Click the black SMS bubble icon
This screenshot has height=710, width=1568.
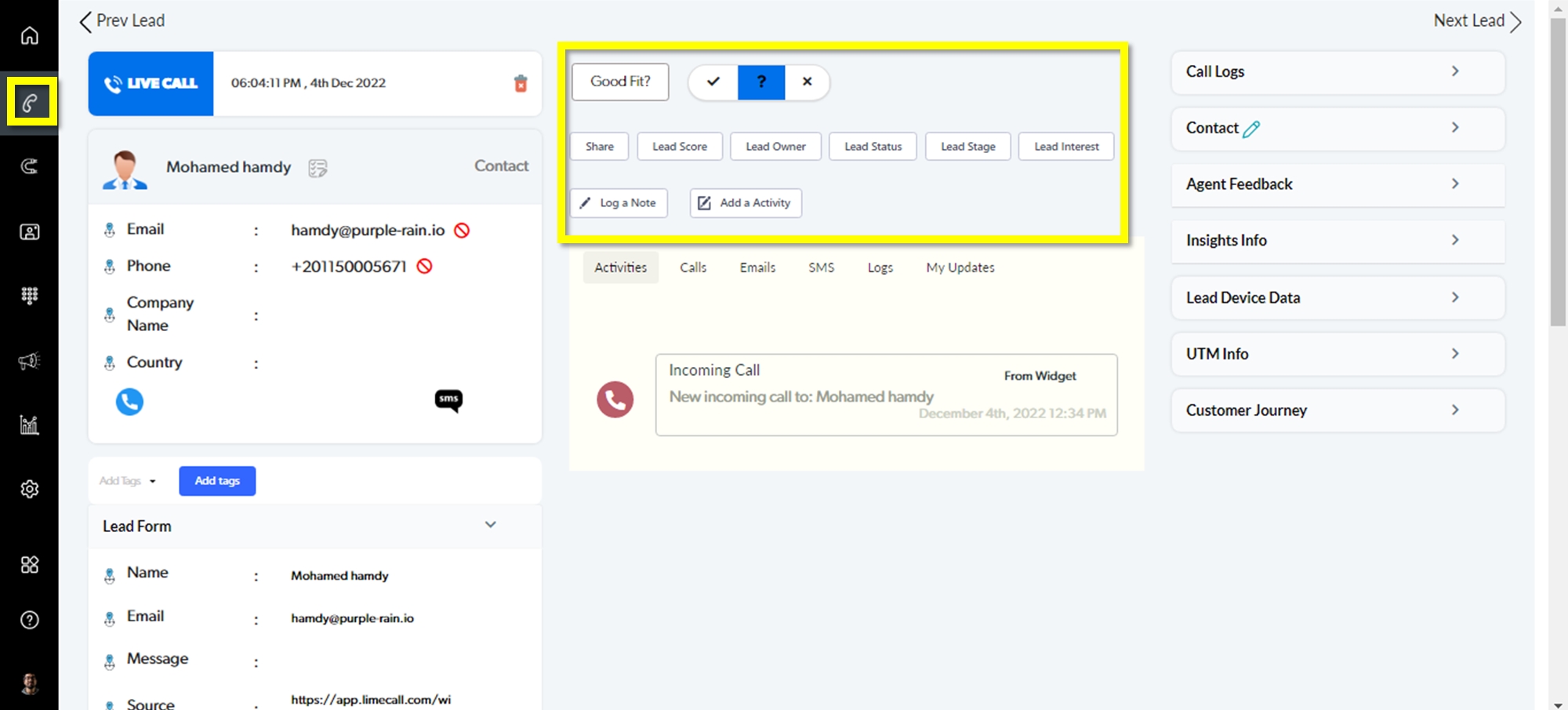[448, 400]
